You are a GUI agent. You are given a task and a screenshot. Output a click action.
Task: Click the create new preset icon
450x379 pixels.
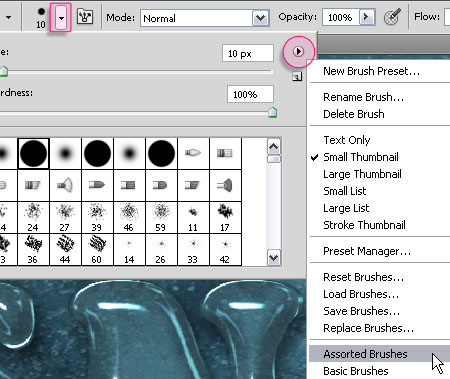(297, 77)
